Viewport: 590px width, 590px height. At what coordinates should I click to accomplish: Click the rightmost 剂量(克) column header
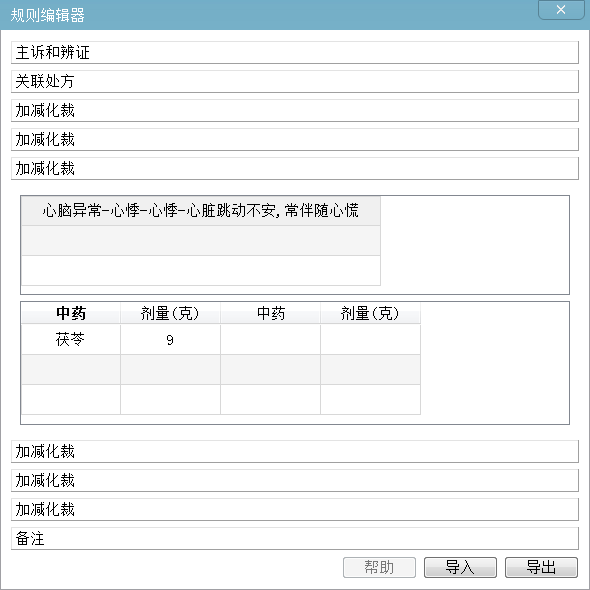coord(370,313)
